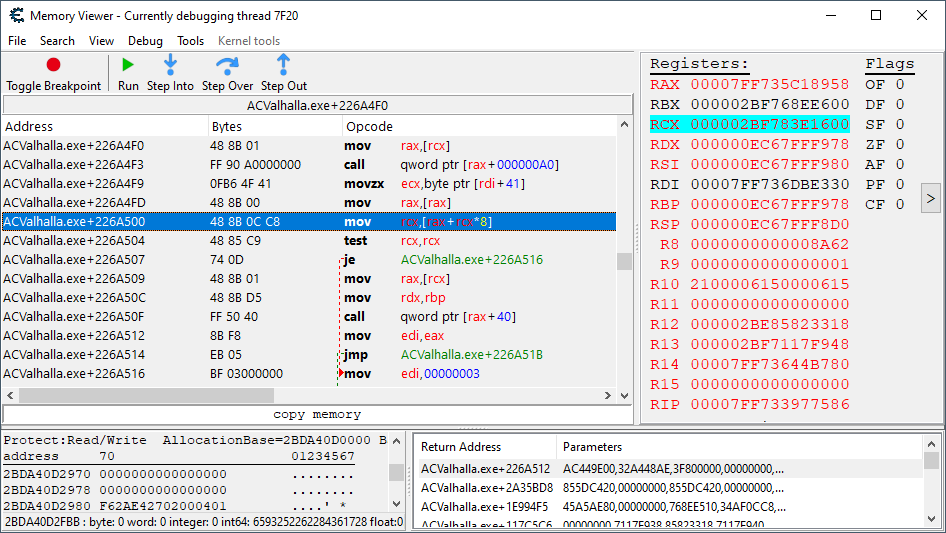Click the Step Over toolbar icon
946x533 pixels.
227,65
